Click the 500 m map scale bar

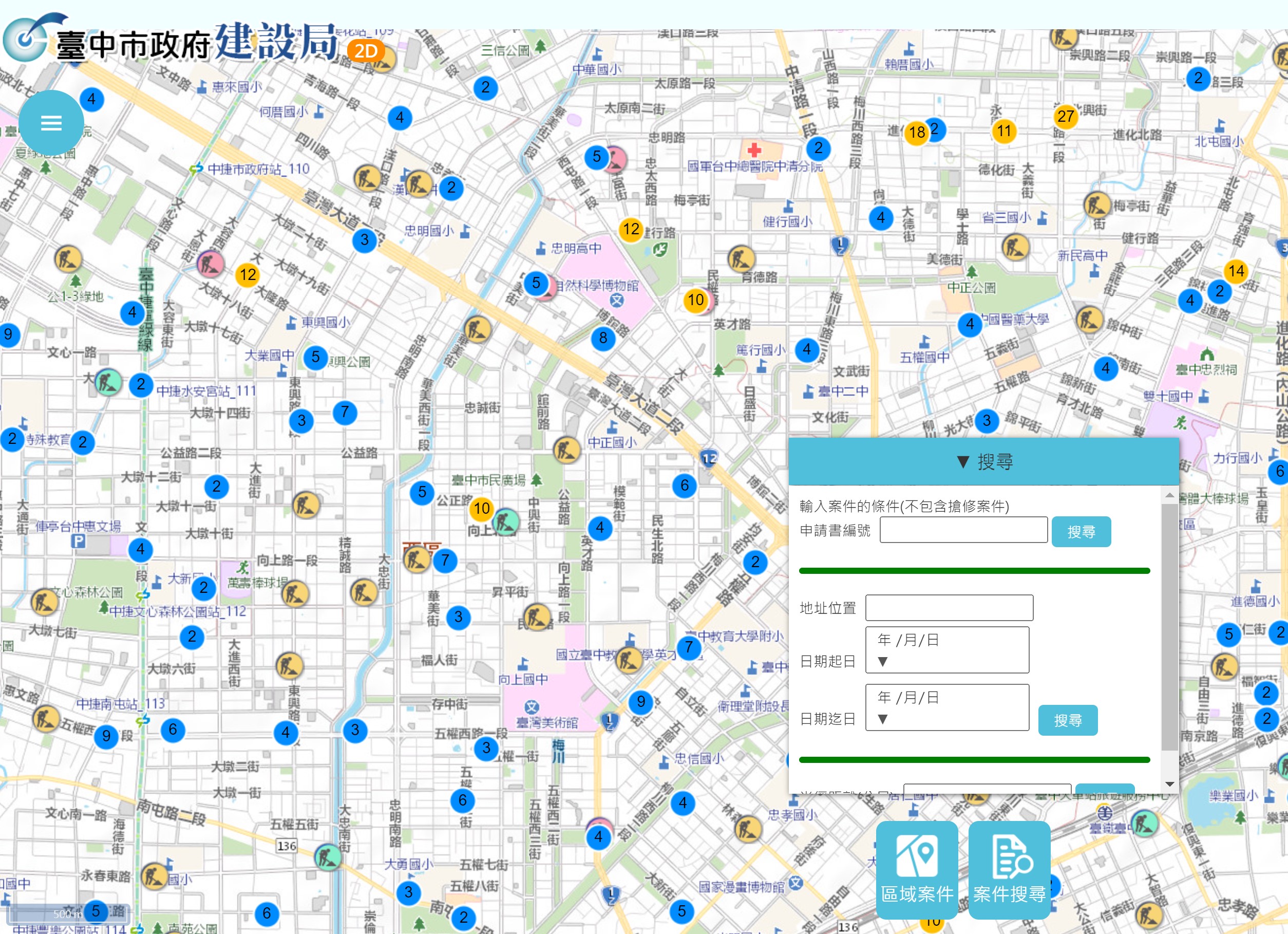click(68, 914)
